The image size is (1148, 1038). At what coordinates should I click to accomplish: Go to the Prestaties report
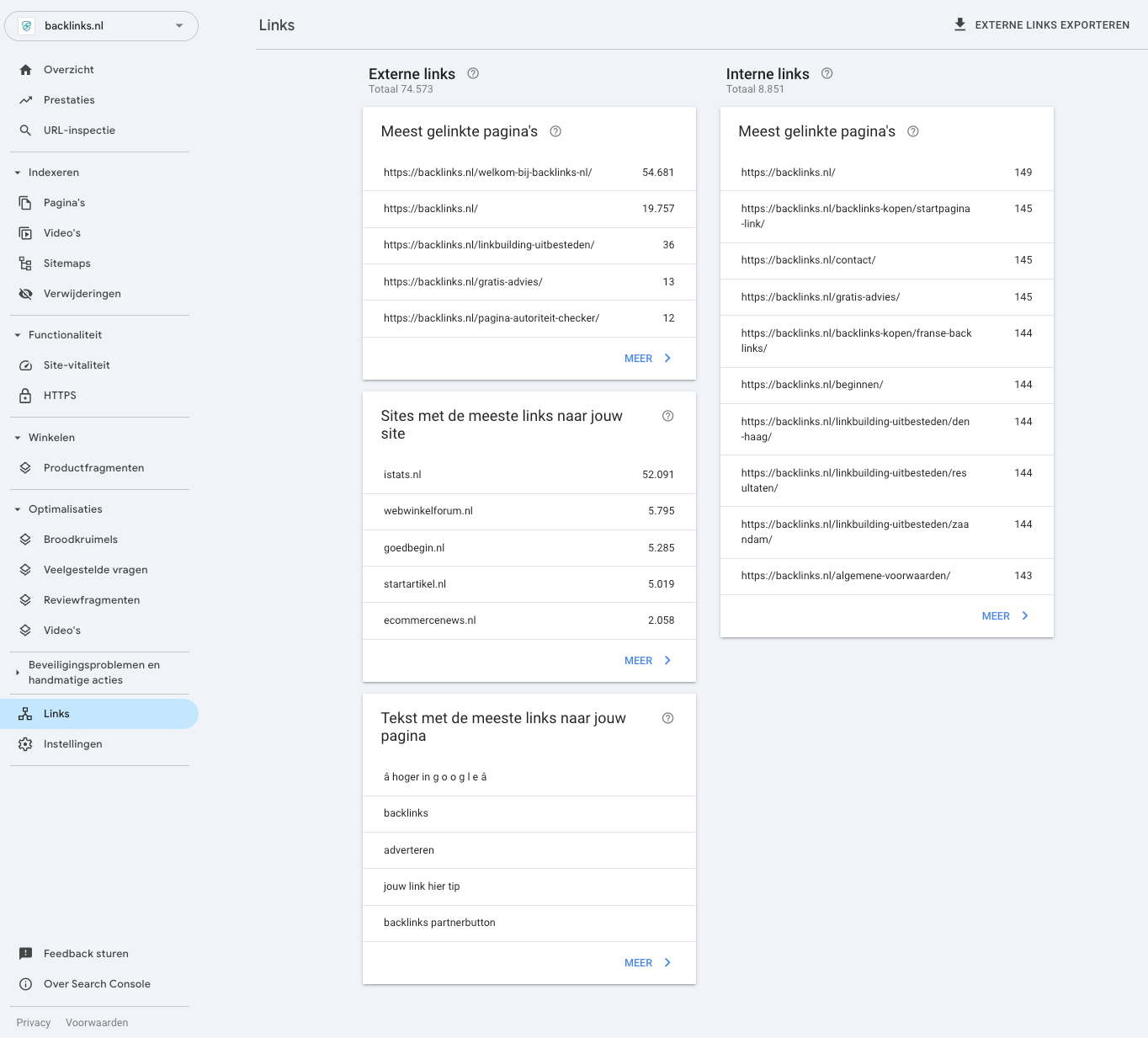click(69, 99)
